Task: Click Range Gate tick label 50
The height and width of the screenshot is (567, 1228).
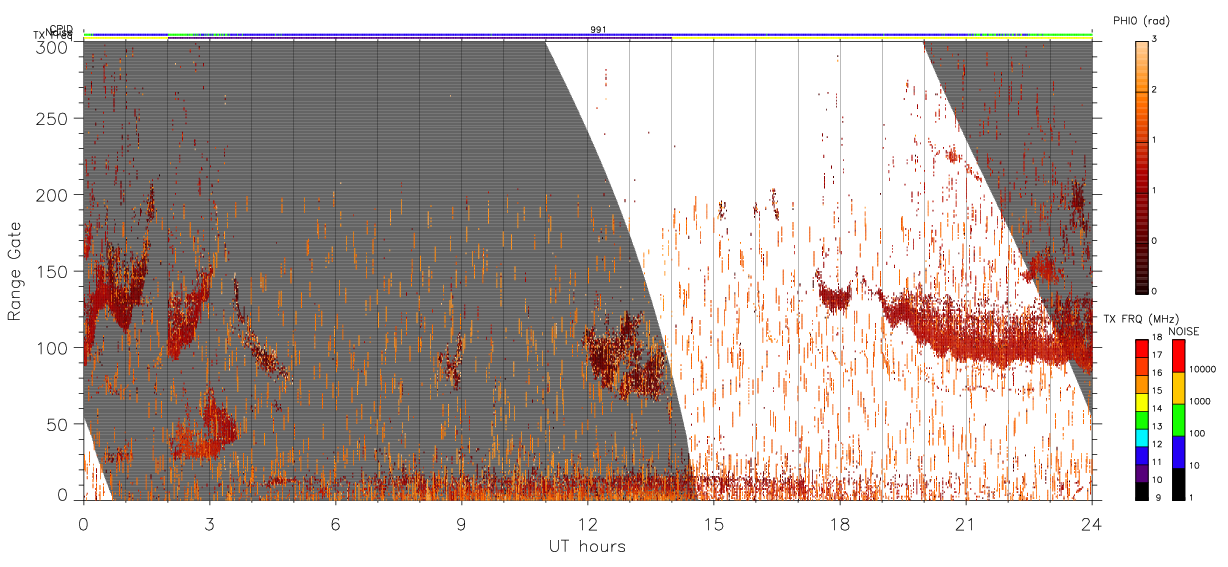Action: click(59, 424)
